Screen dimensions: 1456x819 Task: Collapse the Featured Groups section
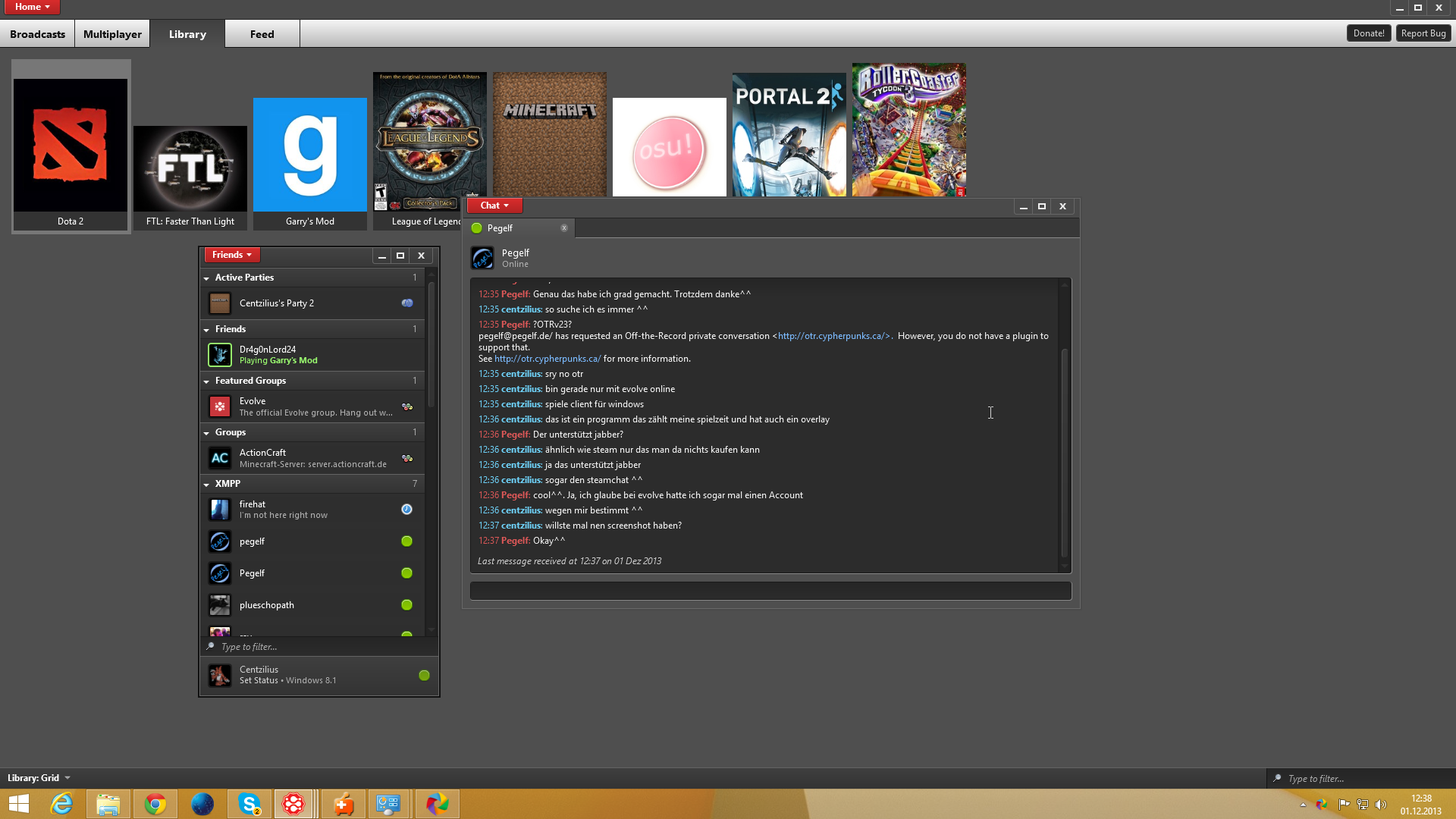click(x=206, y=381)
